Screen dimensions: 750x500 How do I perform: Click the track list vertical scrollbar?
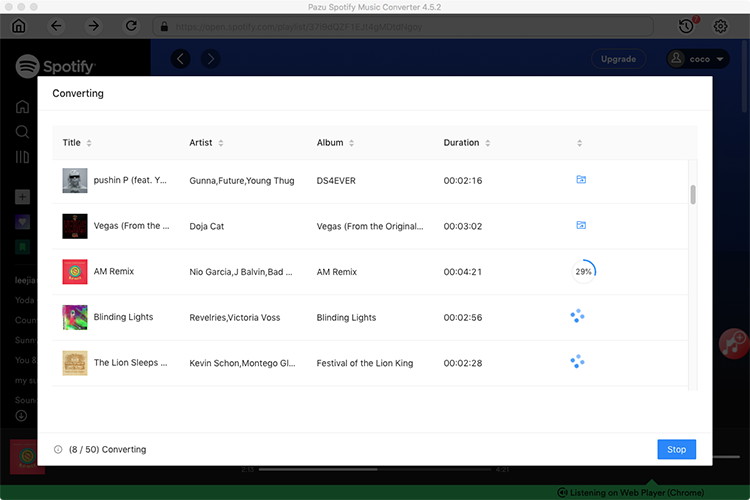(693, 194)
